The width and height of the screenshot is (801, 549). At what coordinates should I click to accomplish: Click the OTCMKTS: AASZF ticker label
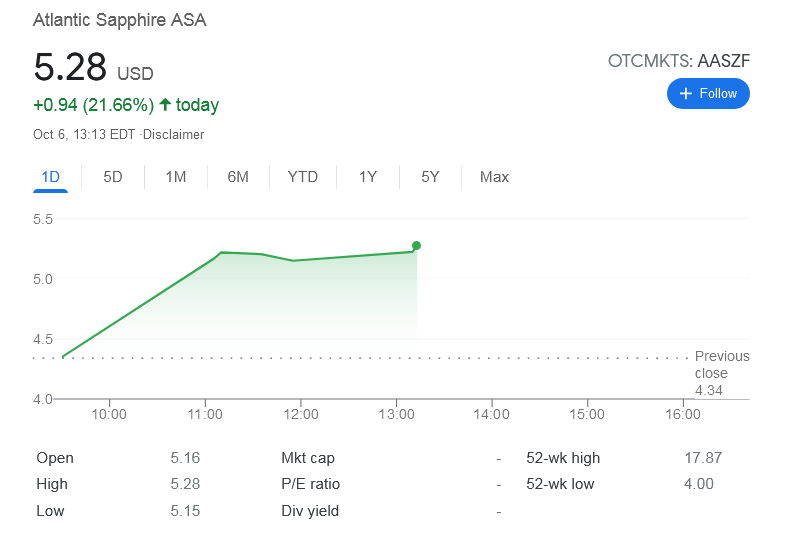pyautogui.click(x=679, y=61)
